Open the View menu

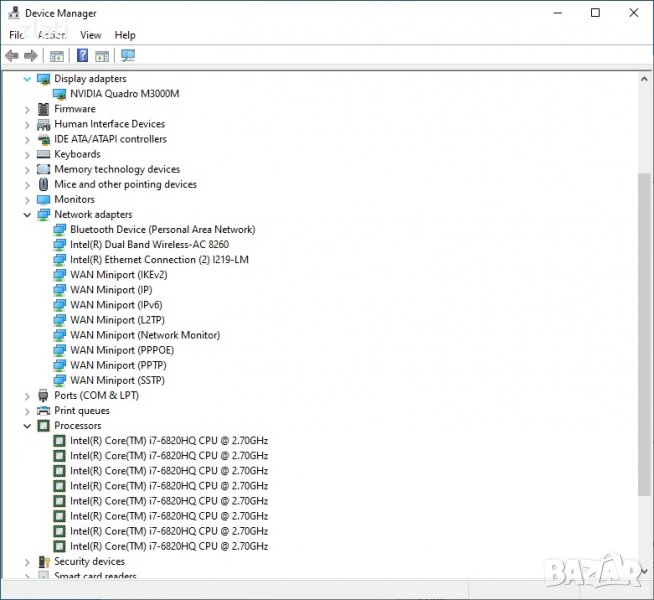[x=91, y=35]
